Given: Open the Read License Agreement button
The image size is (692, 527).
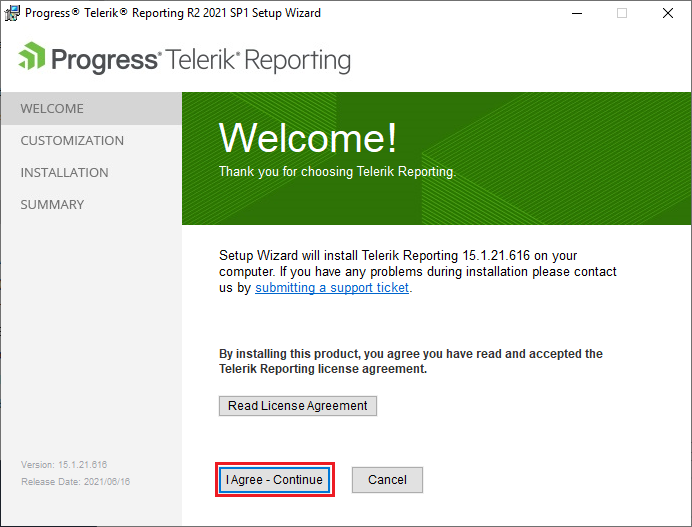Looking at the screenshot, I should click(x=298, y=406).
